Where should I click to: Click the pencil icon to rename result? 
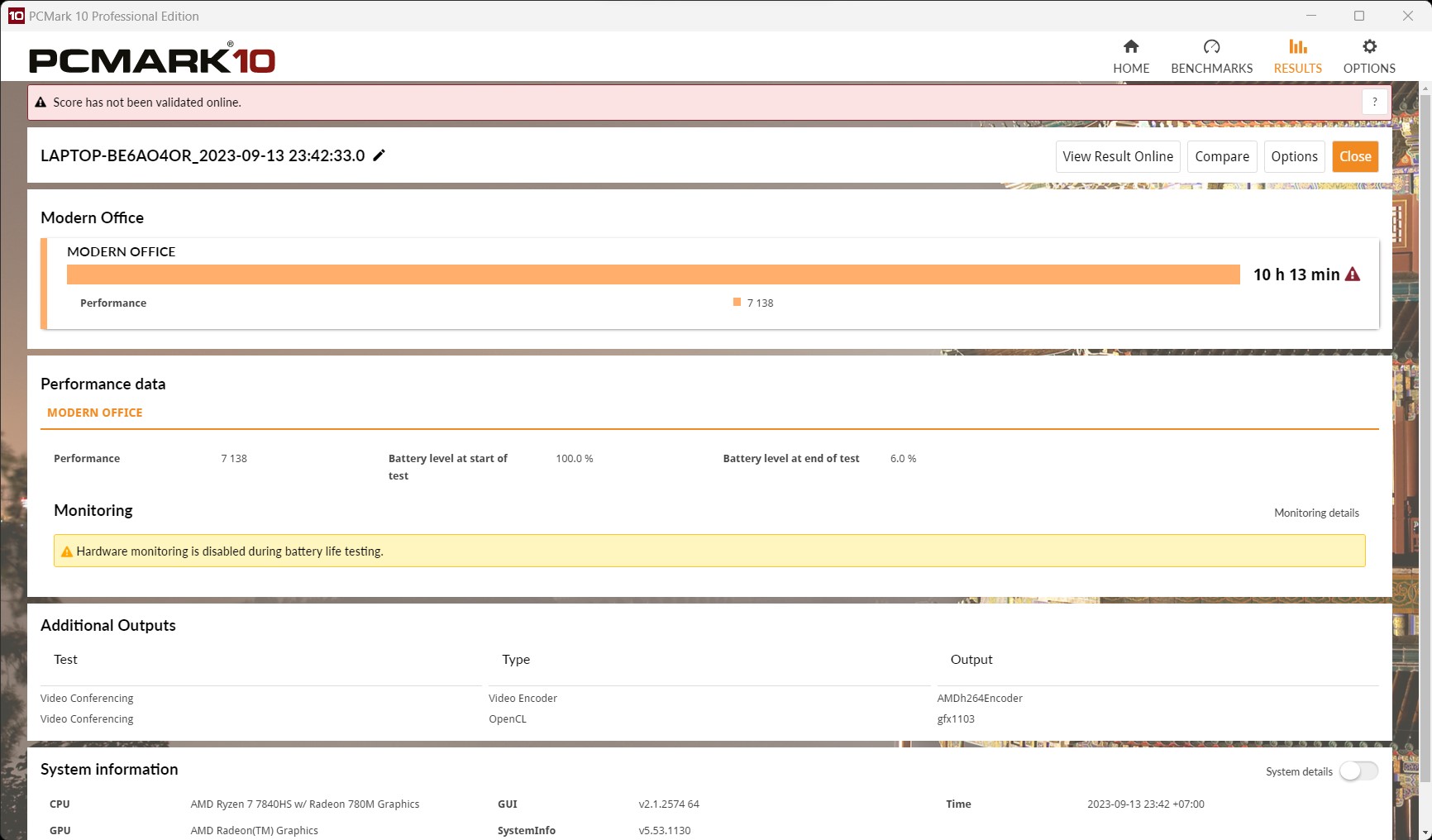pos(379,155)
